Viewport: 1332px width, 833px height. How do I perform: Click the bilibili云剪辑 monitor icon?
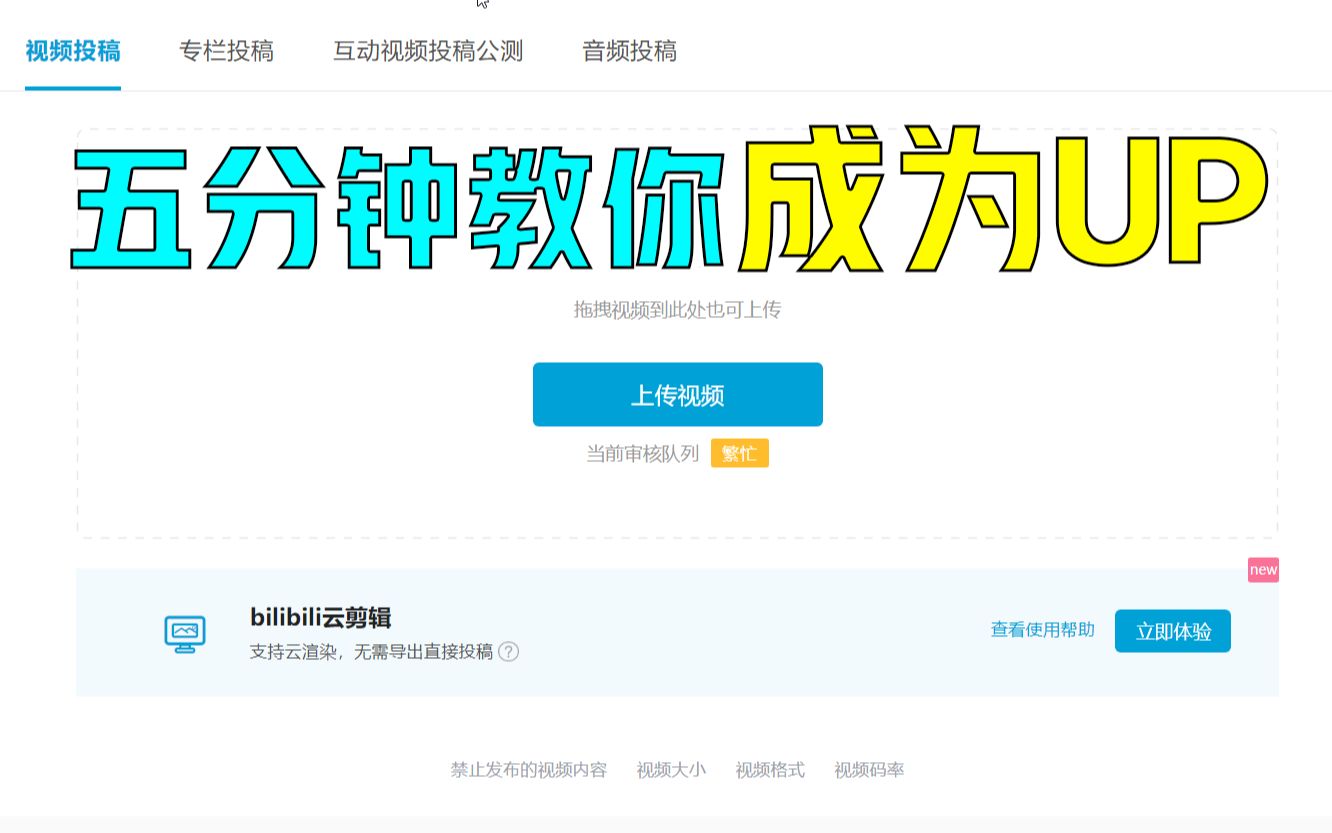click(185, 634)
